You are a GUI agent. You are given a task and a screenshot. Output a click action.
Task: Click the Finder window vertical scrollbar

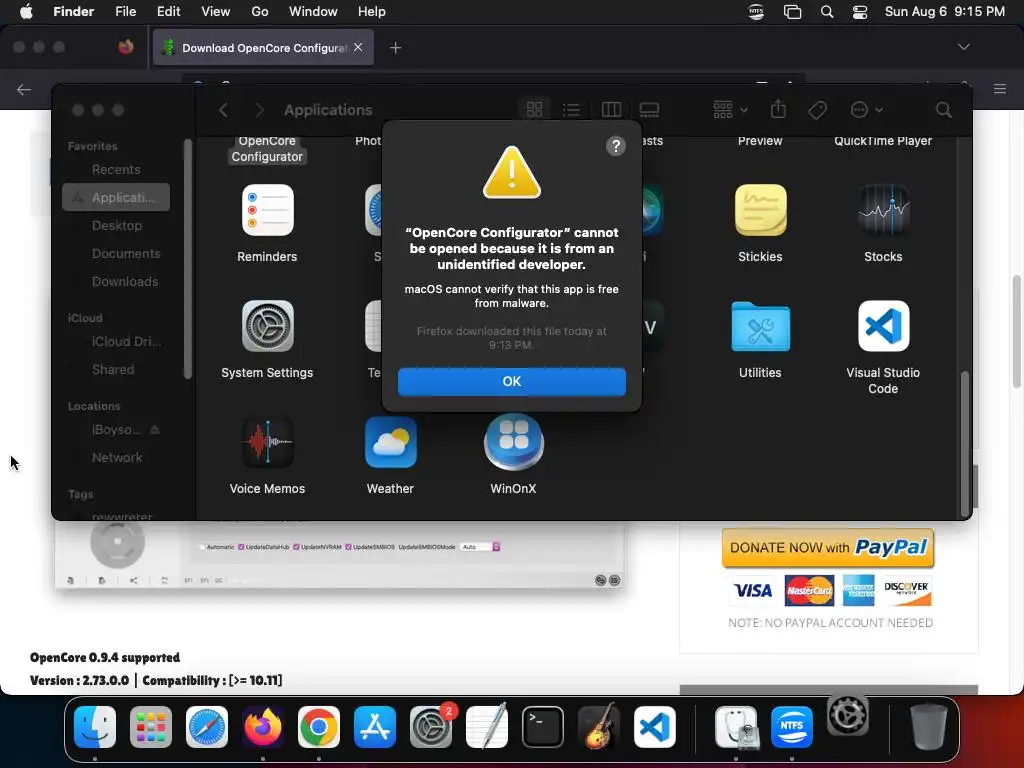coord(965,444)
